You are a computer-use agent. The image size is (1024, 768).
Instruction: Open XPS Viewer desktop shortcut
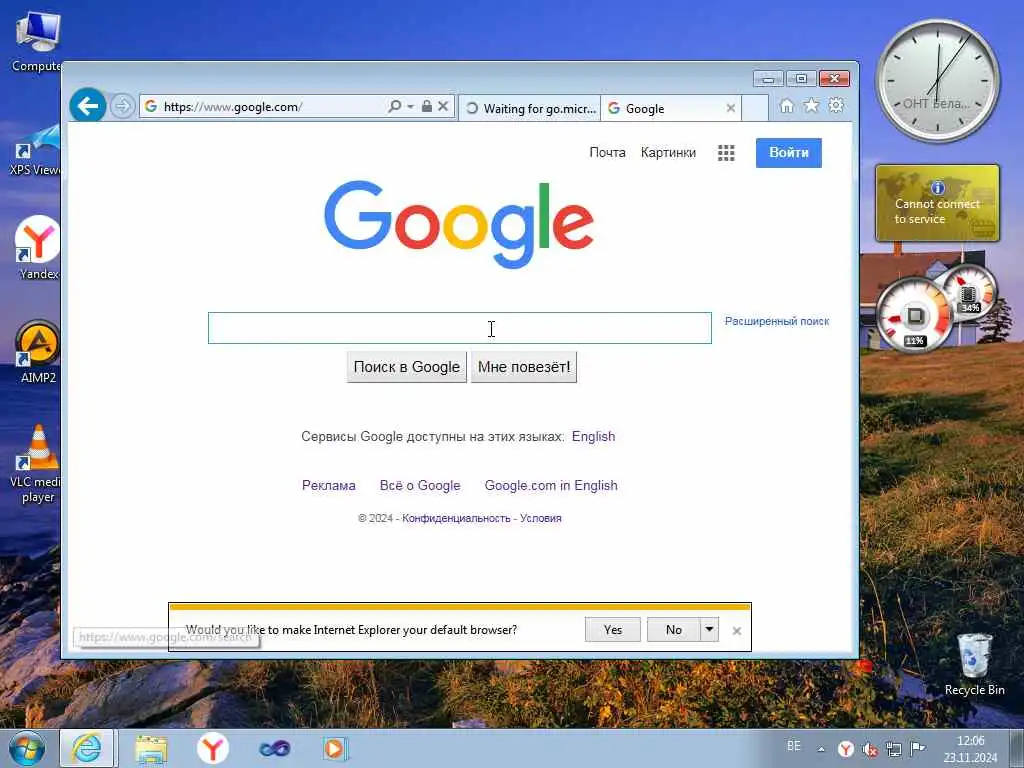[35, 150]
